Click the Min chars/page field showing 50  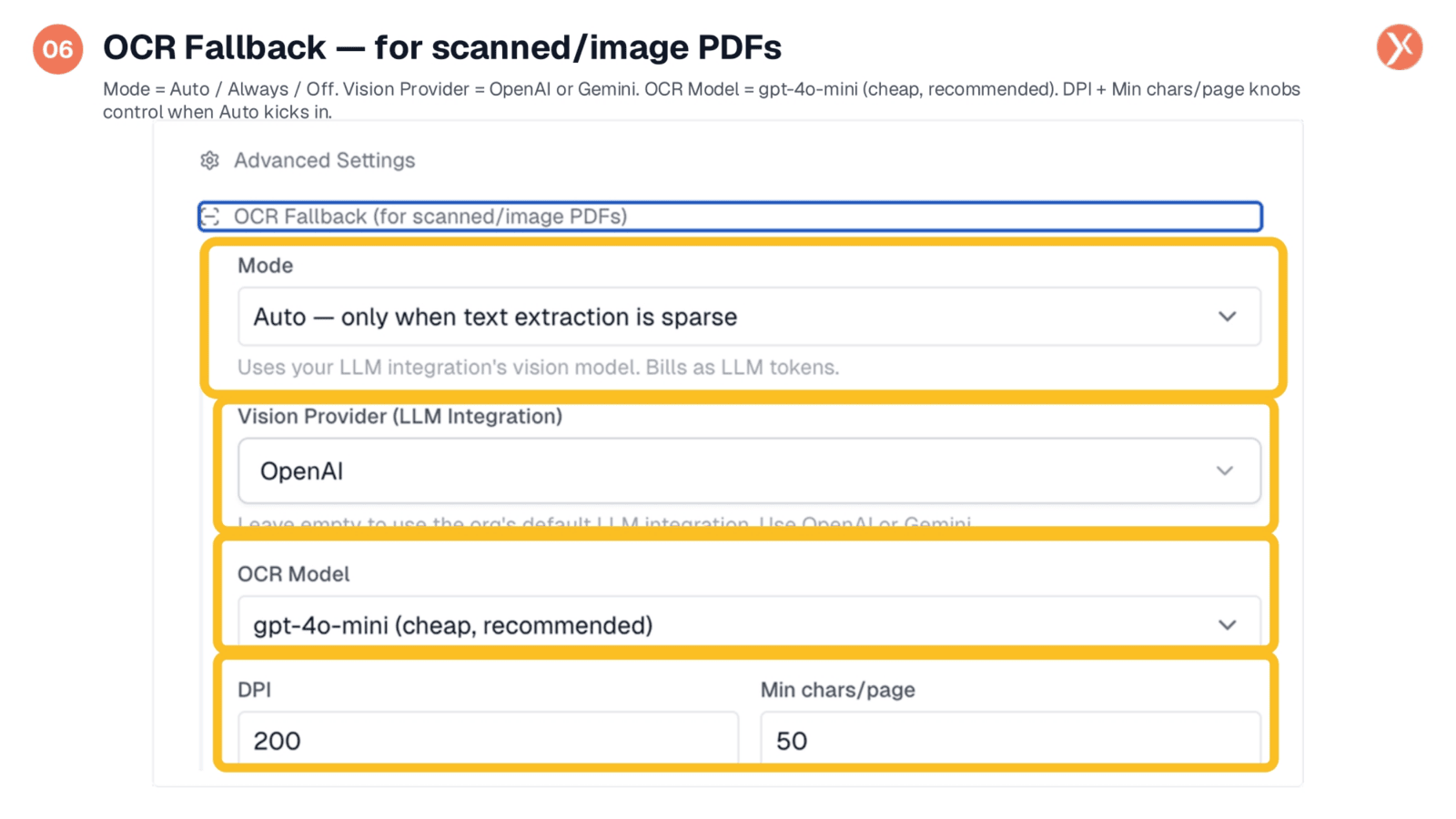pos(1010,739)
